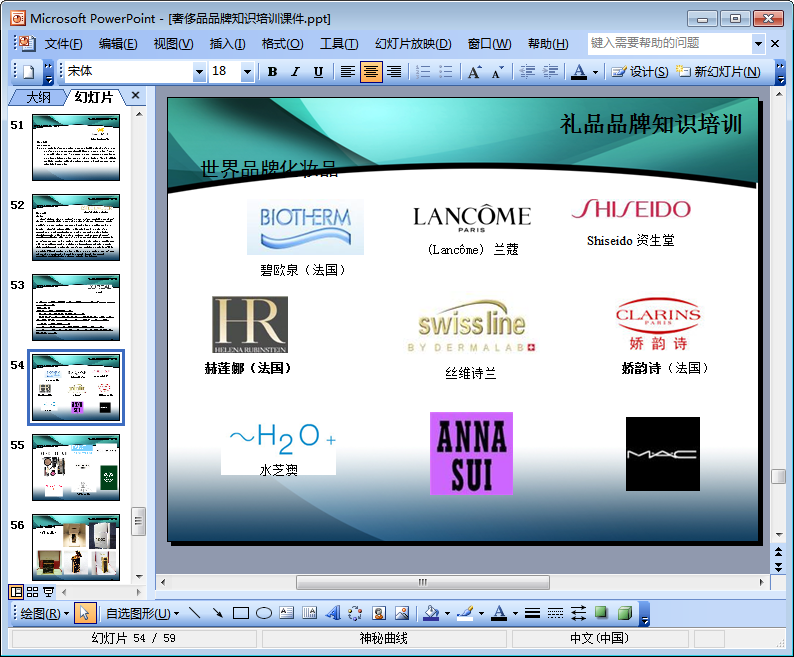Insert a horizontal text box

tap(287, 613)
